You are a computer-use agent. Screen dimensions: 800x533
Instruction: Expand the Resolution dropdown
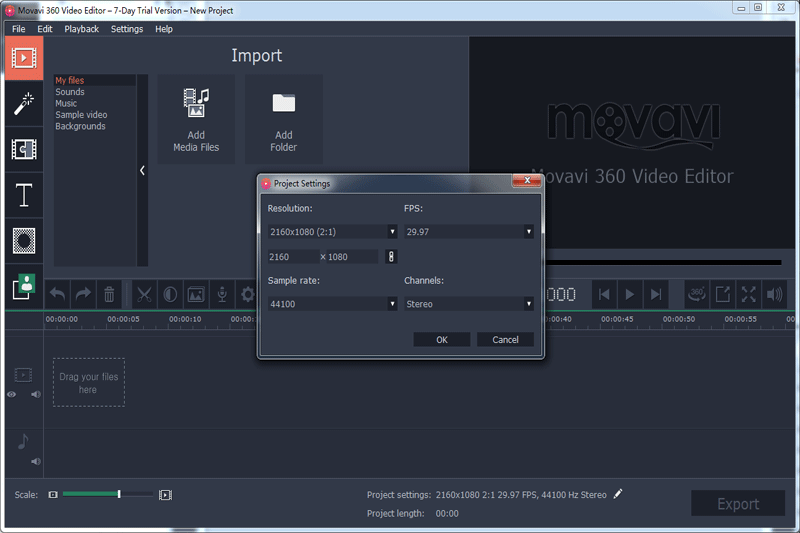coord(392,232)
